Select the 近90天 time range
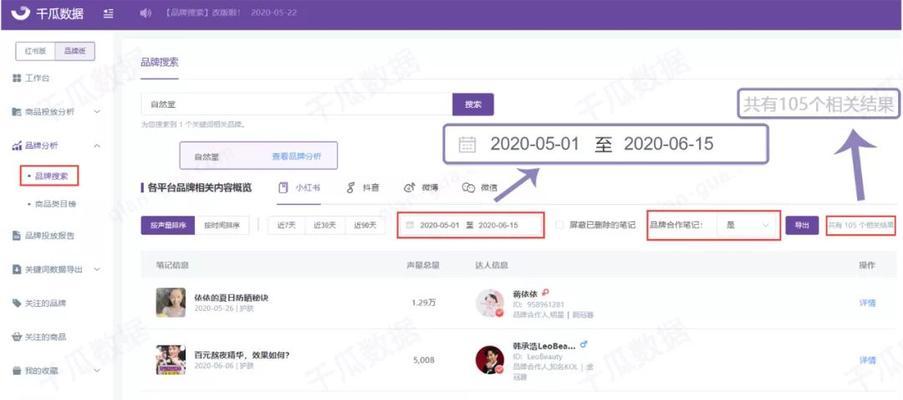Screen dimensions: 903x400 coord(365,225)
